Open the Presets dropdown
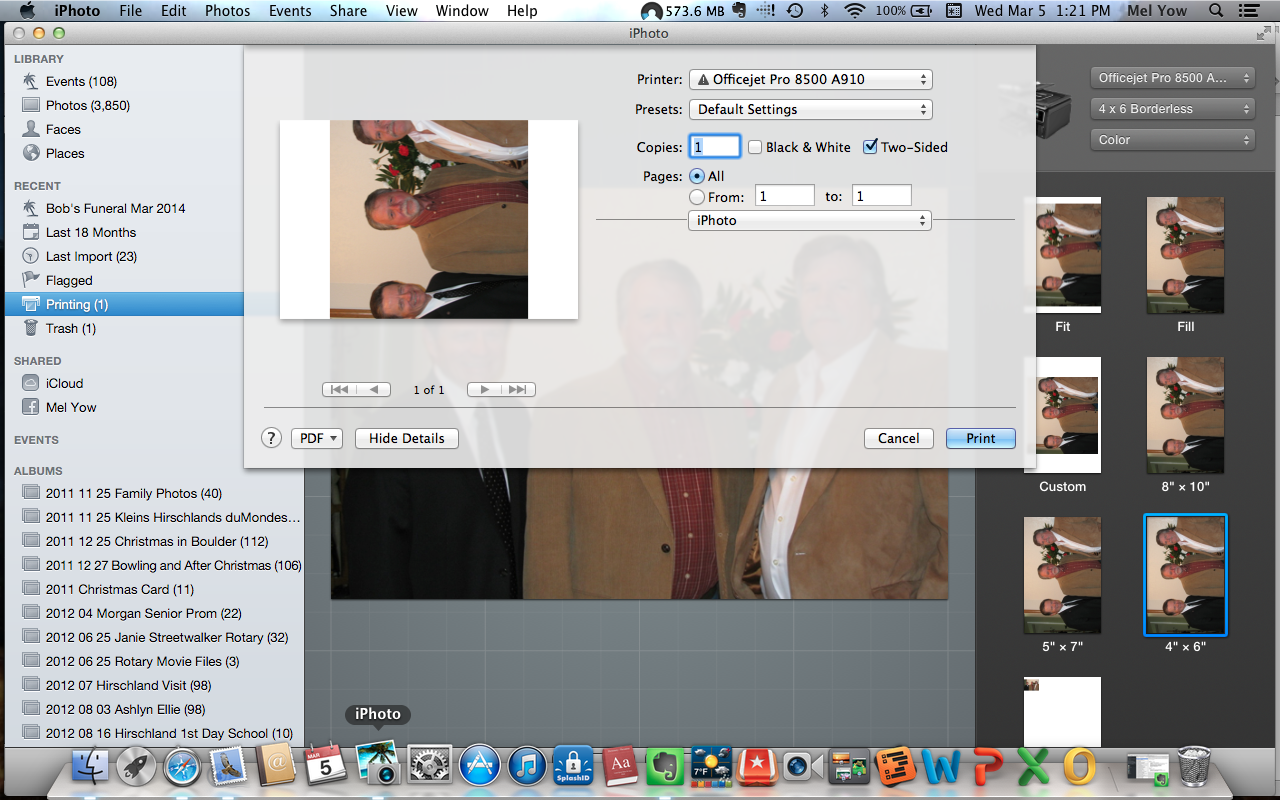This screenshot has height=800, width=1280. click(x=810, y=109)
